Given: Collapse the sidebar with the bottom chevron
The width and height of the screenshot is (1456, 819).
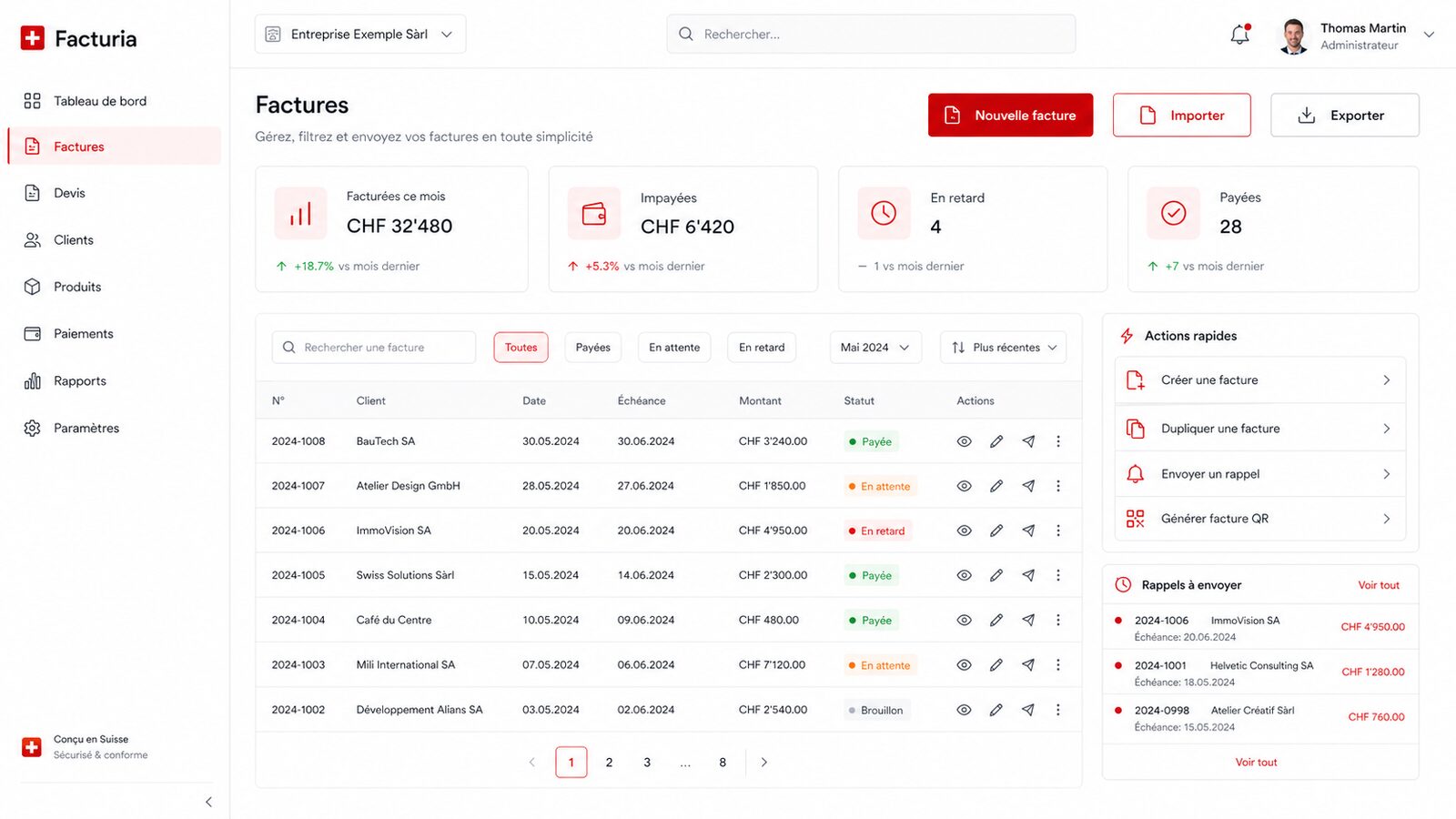Looking at the screenshot, I should (208, 802).
